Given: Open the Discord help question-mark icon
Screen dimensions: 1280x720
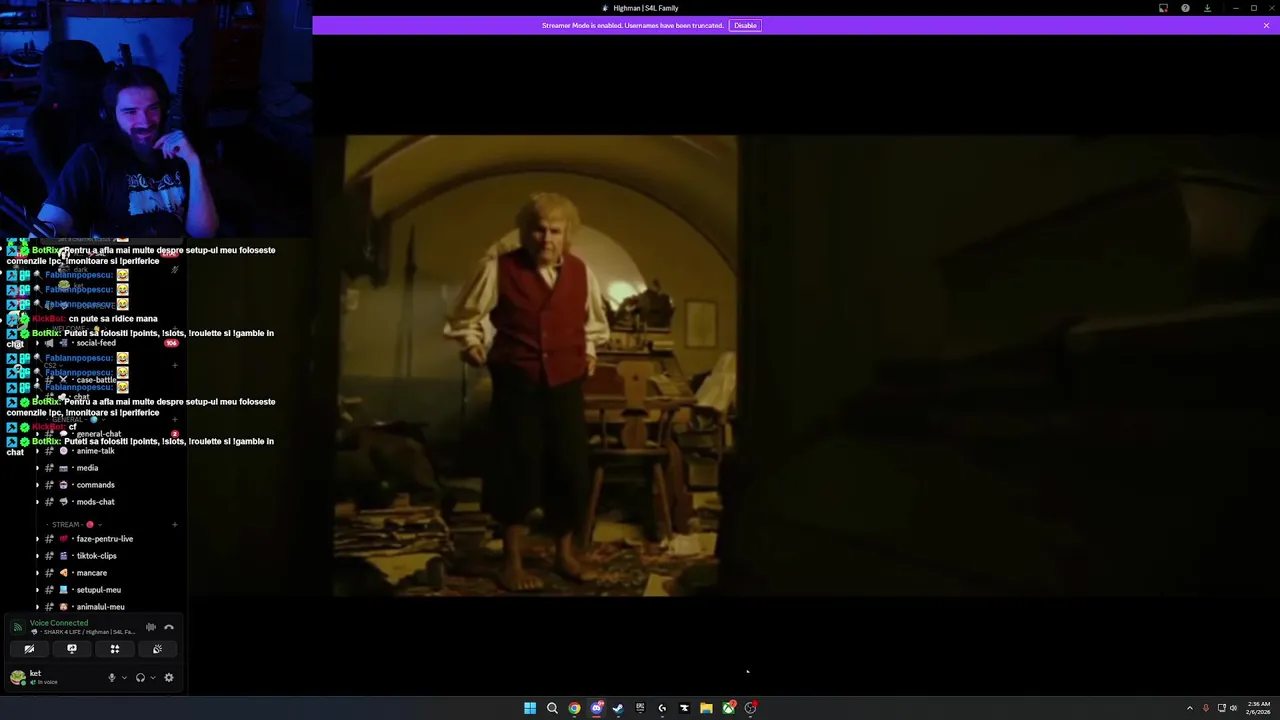Looking at the screenshot, I should coord(1185,8).
